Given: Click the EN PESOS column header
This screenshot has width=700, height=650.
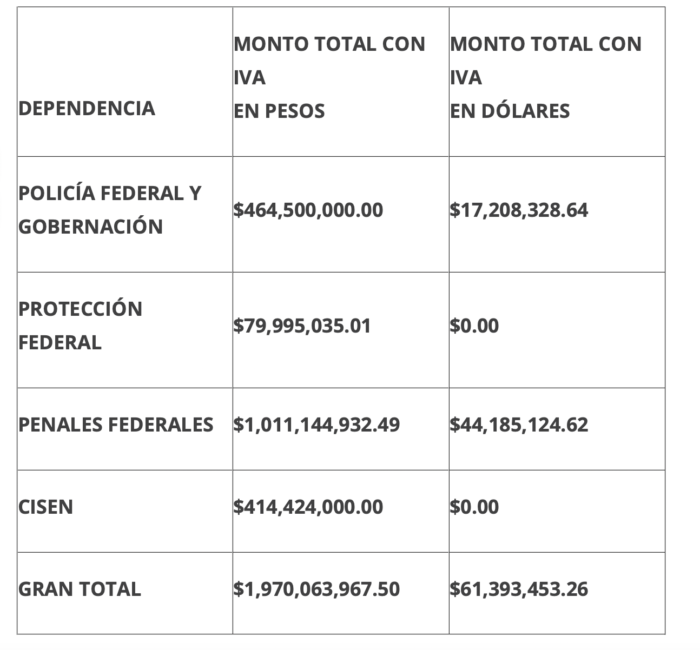Looking at the screenshot, I should pos(279,110).
